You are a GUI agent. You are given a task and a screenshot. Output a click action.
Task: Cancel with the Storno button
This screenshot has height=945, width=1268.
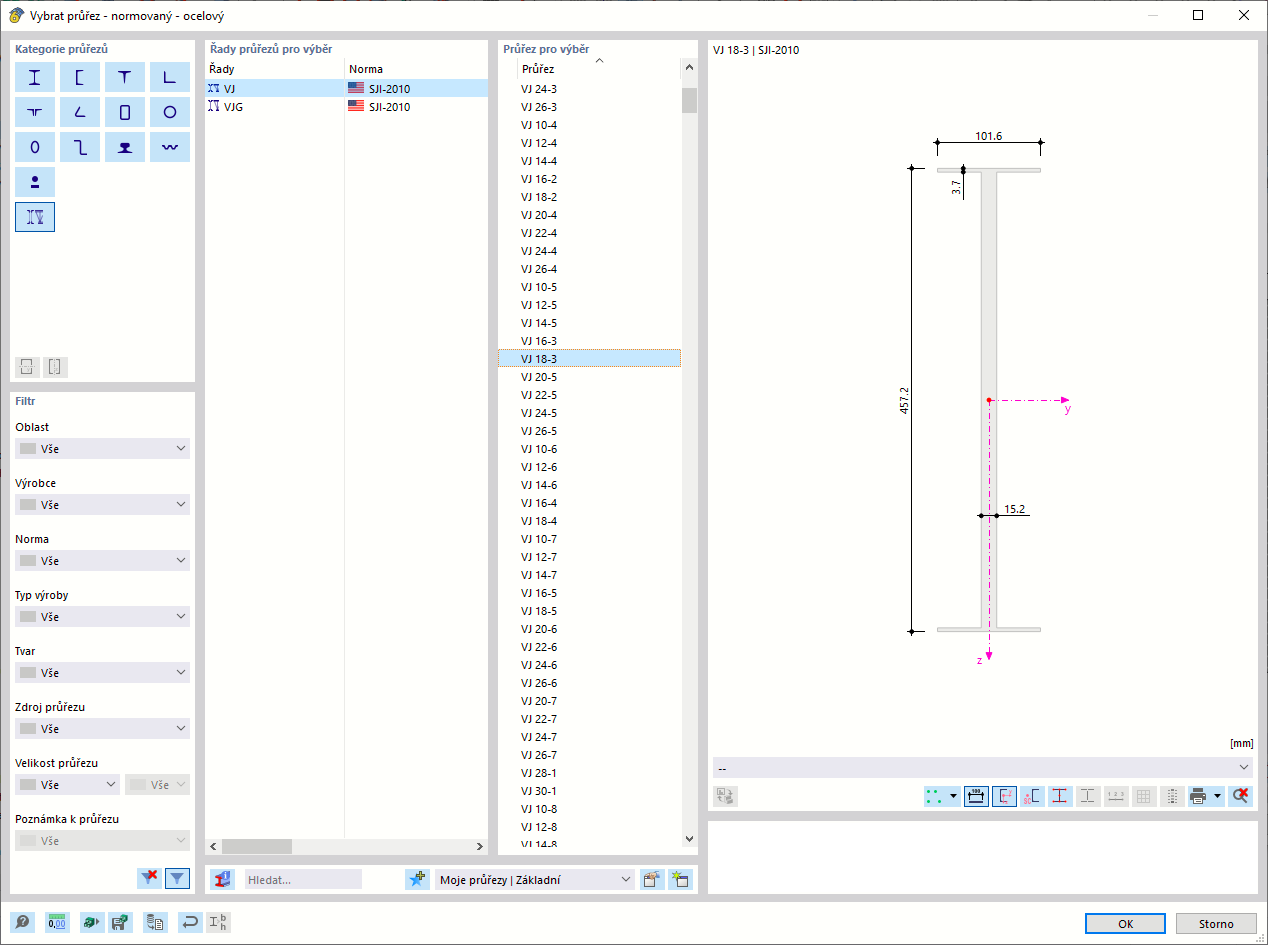(1216, 923)
